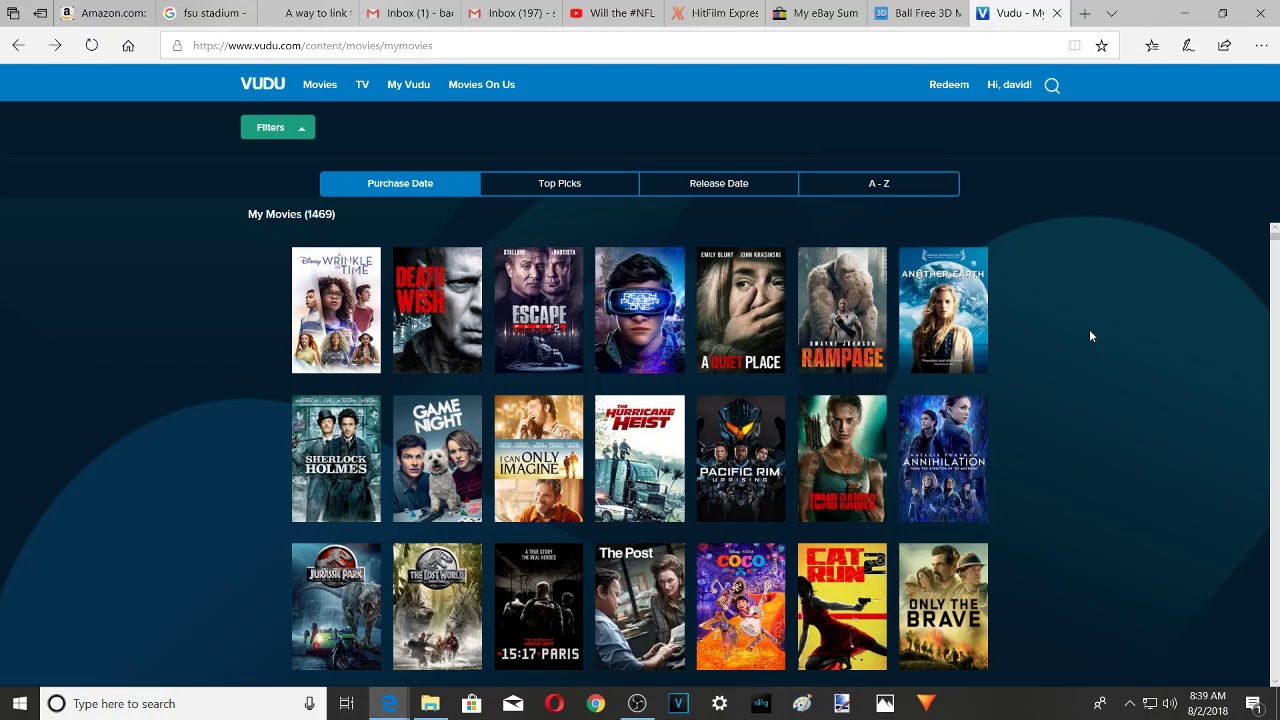Click the Edge icon on taskbar
The image size is (1280, 720).
pos(389,703)
